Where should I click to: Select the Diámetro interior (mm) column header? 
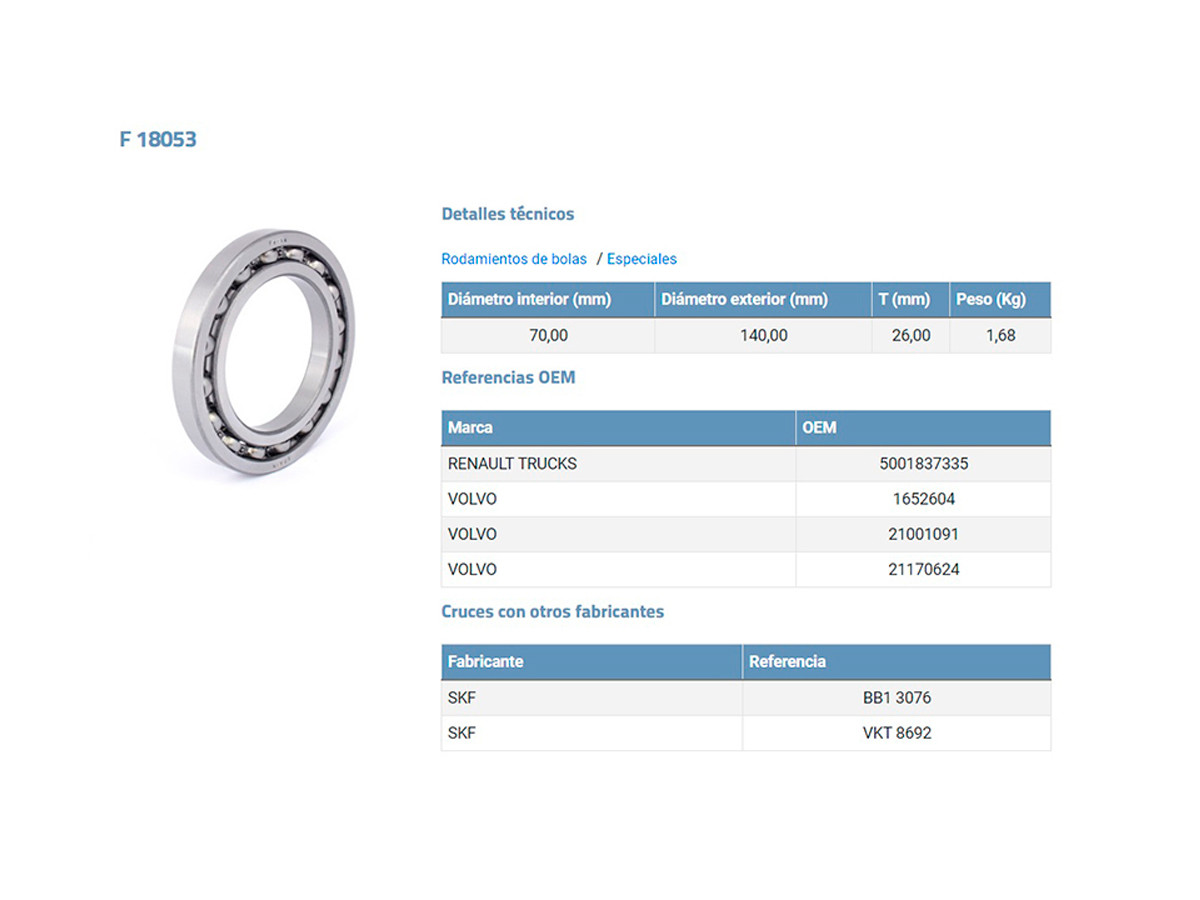pos(529,299)
